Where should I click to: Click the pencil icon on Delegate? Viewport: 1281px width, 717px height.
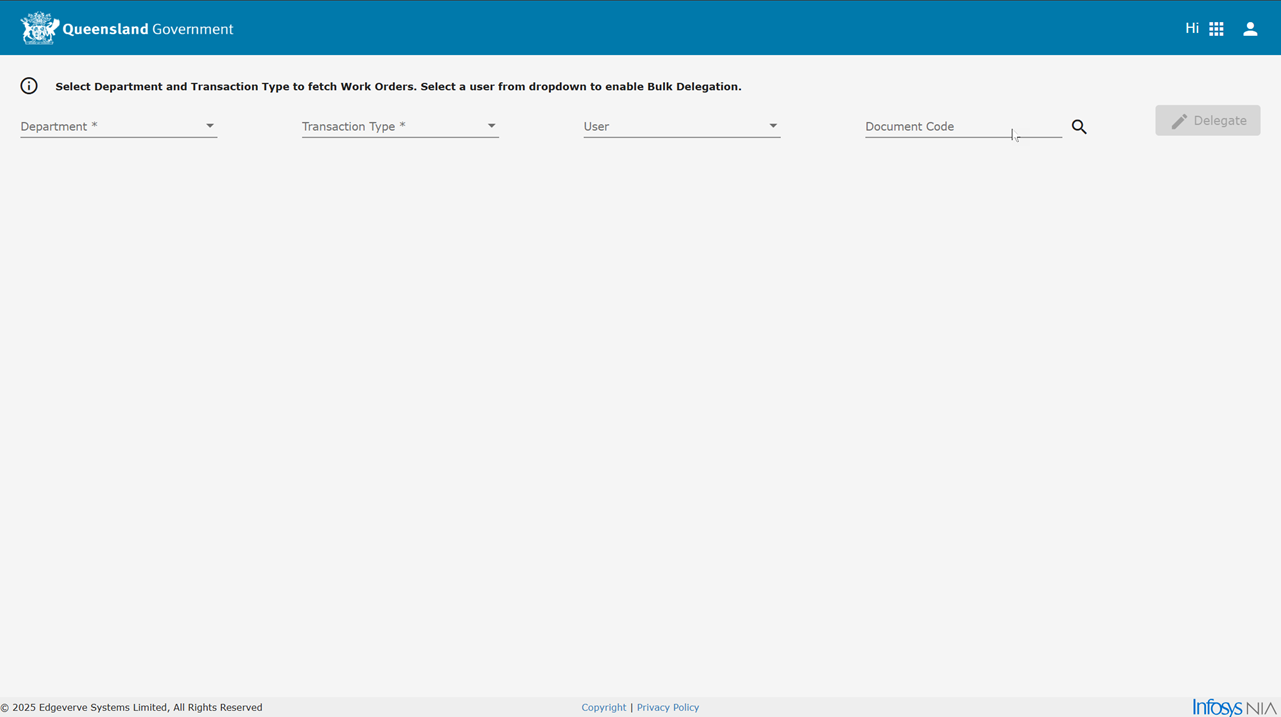click(x=1179, y=121)
